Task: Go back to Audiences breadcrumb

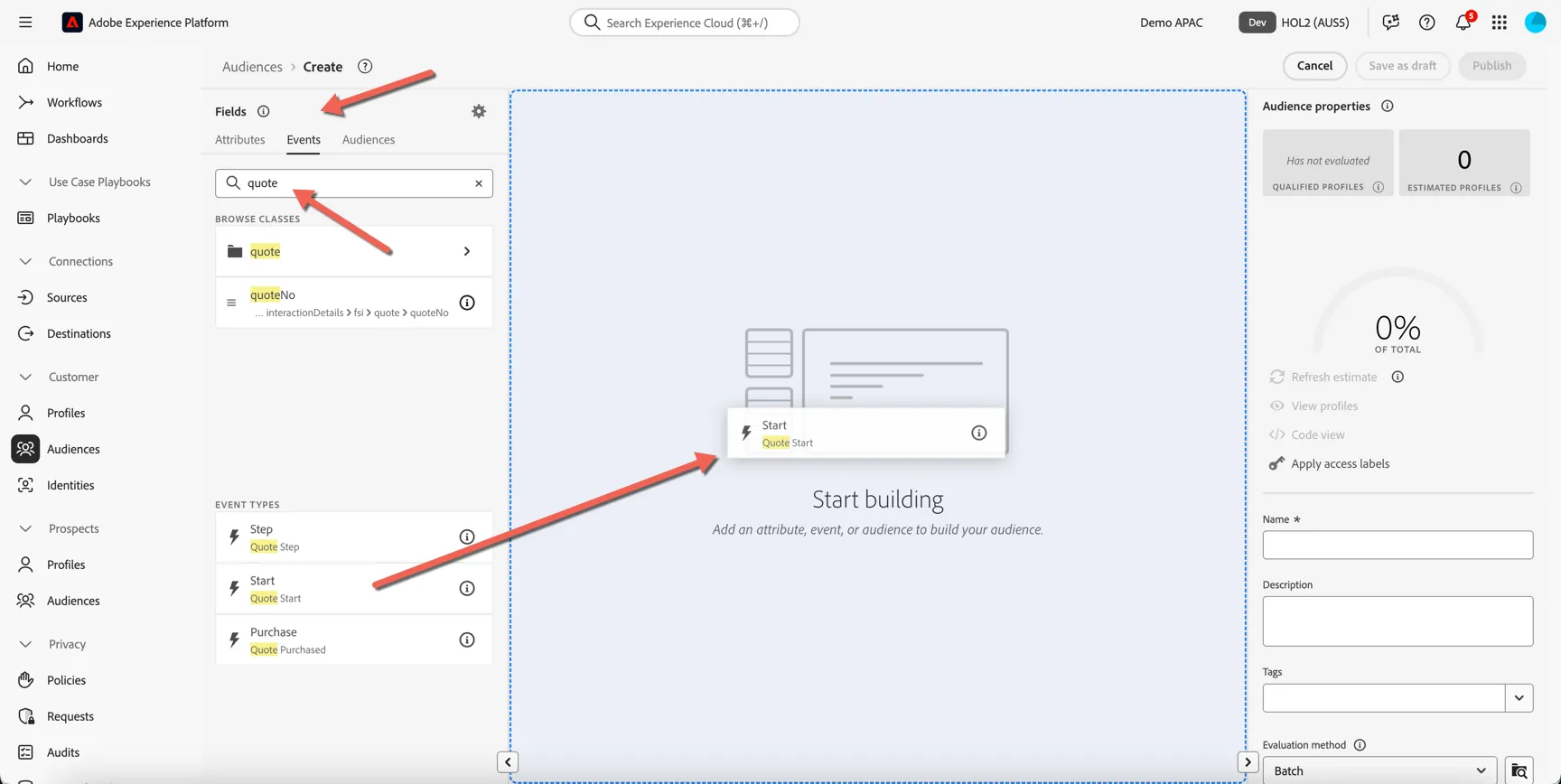Action: (x=252, y=67)
